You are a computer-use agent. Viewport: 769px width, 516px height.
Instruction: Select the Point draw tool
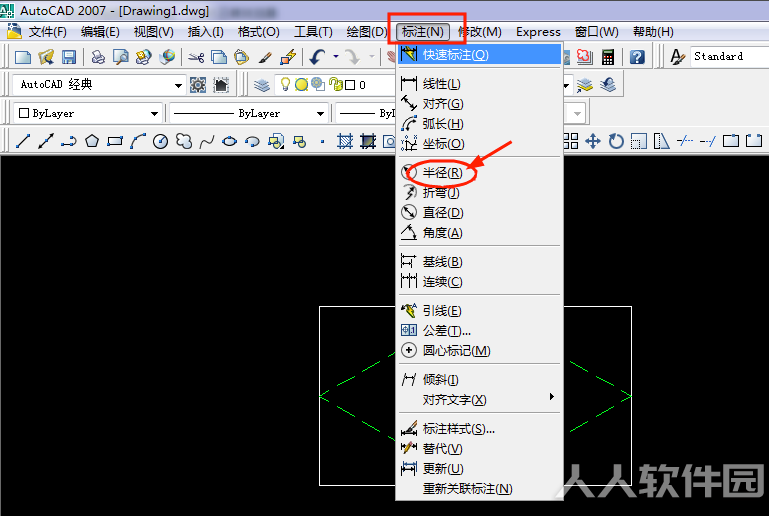click(x=322, y=141)
